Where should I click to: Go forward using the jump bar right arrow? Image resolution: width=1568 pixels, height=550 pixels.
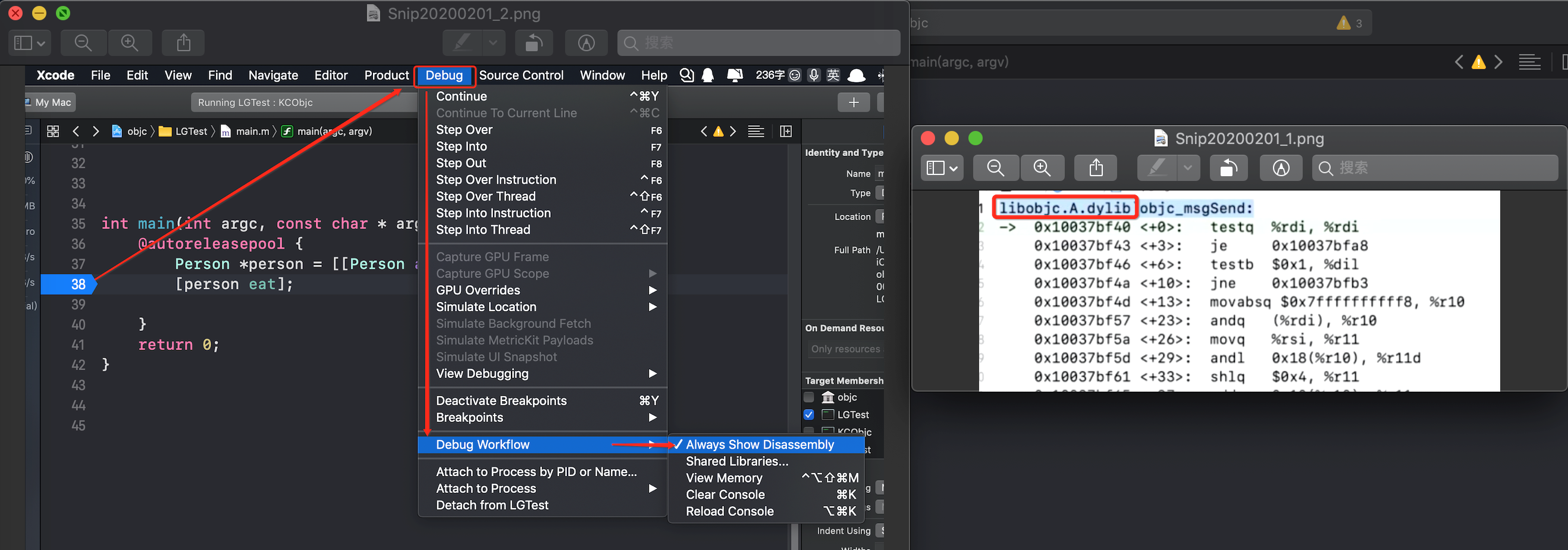(96, 131)
